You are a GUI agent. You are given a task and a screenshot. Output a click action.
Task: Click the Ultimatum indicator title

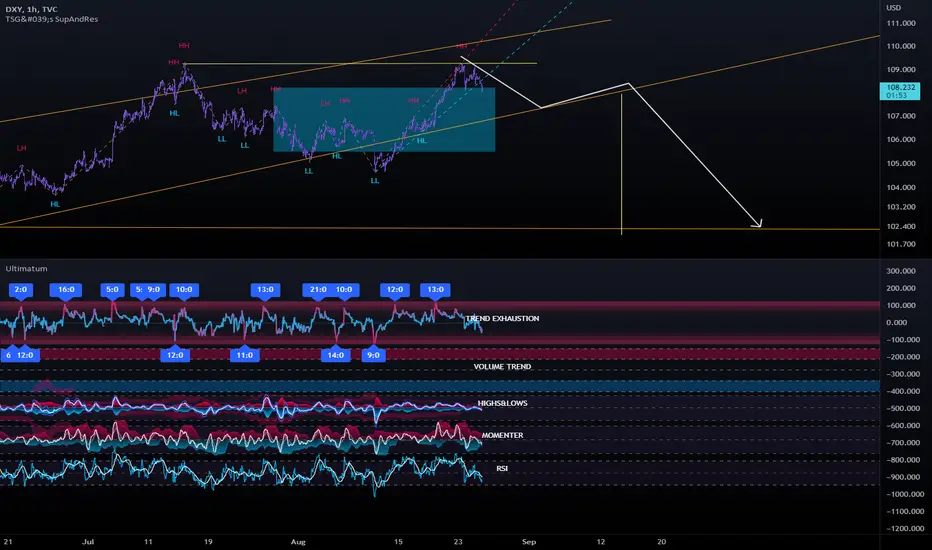click(x=26, y=268)
